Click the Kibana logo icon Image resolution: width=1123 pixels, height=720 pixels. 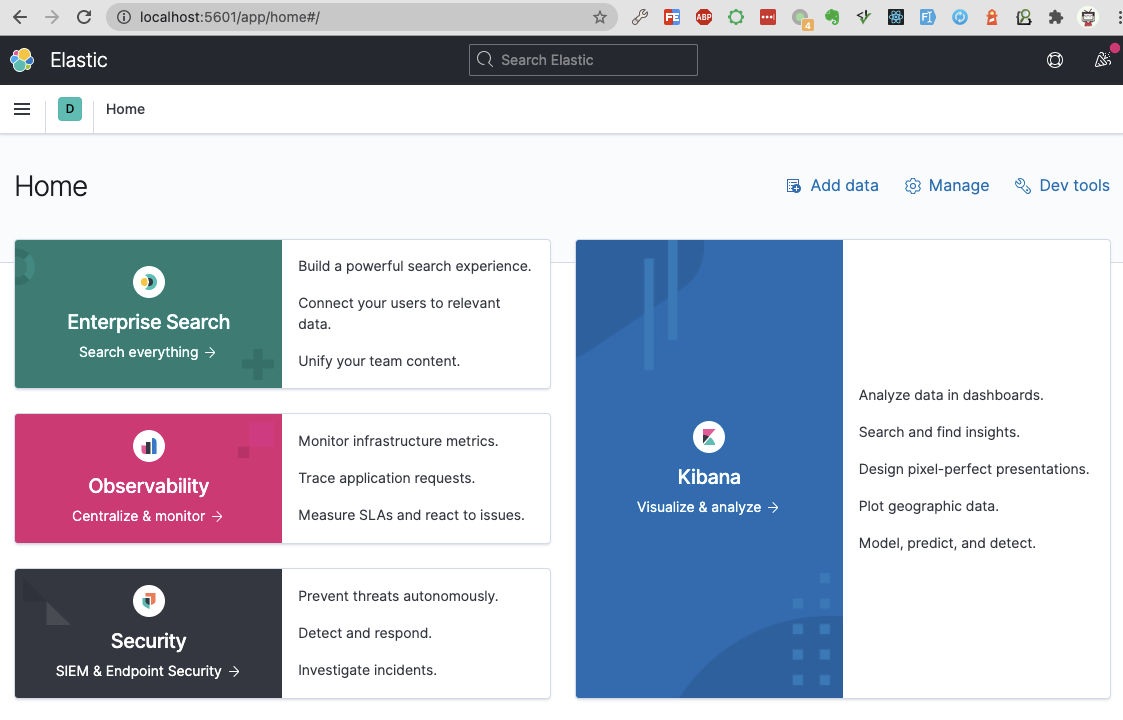(709, 436)
